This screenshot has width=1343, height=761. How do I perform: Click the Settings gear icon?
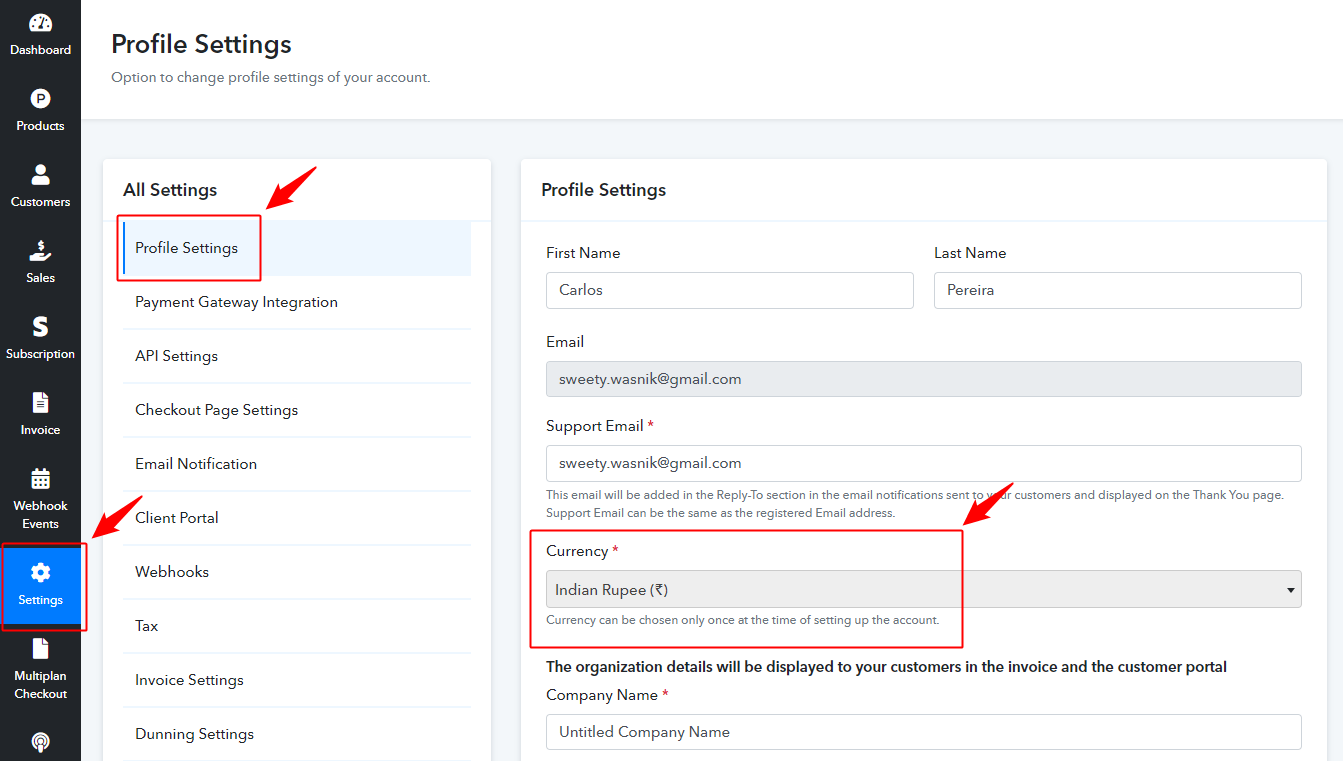(40, 573)
